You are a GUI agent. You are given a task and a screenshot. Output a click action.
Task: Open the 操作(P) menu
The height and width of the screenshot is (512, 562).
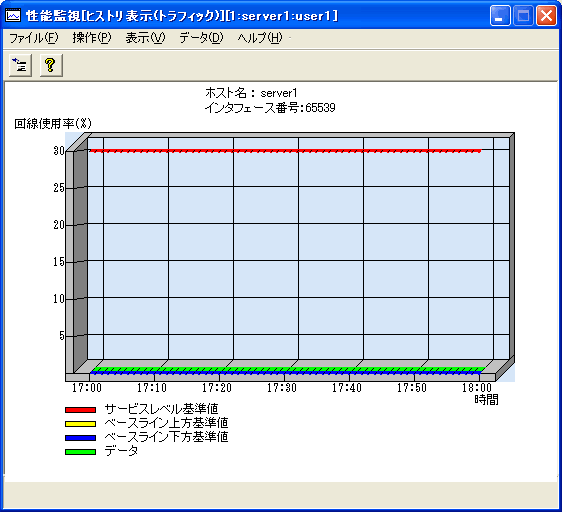pyautogui.click(x=92, y=38)
